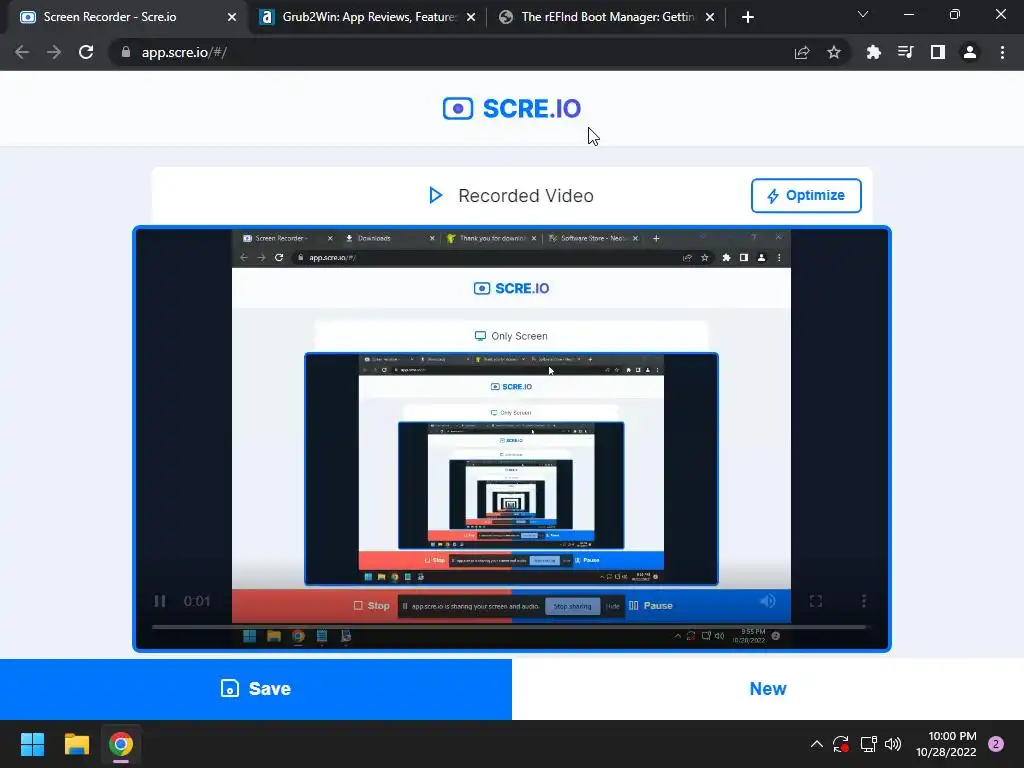This screenshot has height=768, width=1024.
Task: Open the Windows Start menu
Action: 32,744
